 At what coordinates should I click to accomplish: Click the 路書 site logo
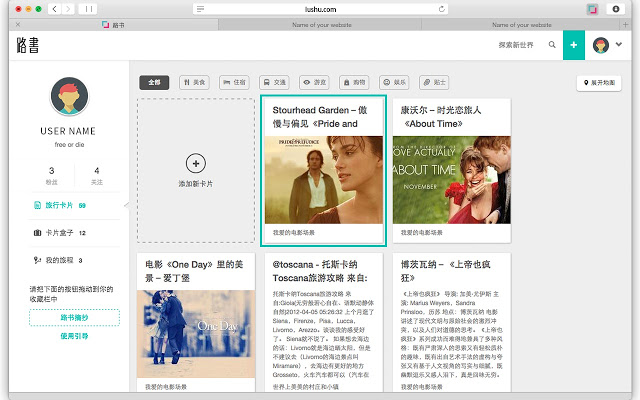[28, 45]
